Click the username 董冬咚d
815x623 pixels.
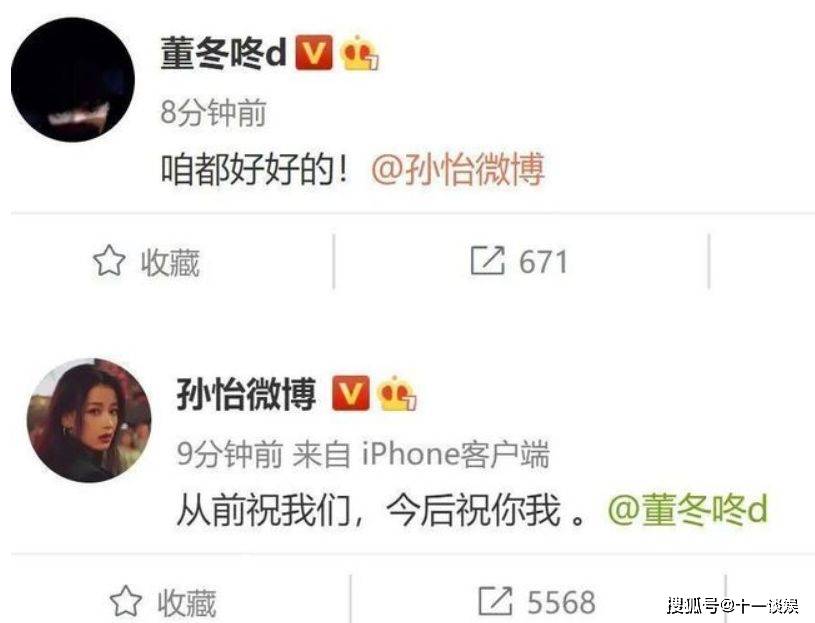point(224,54)
